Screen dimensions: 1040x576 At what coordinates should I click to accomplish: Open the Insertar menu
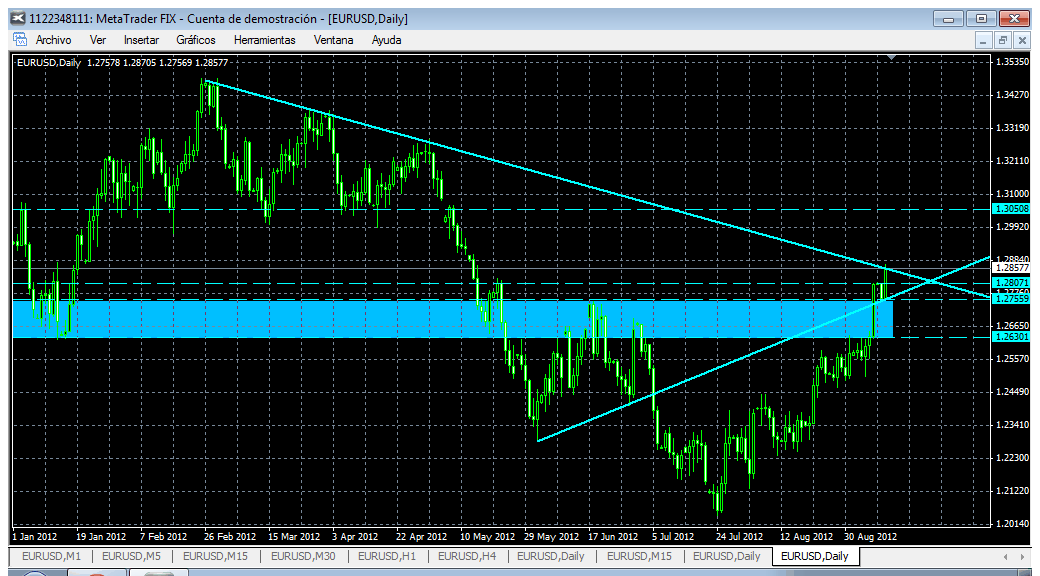click(141, 40)
